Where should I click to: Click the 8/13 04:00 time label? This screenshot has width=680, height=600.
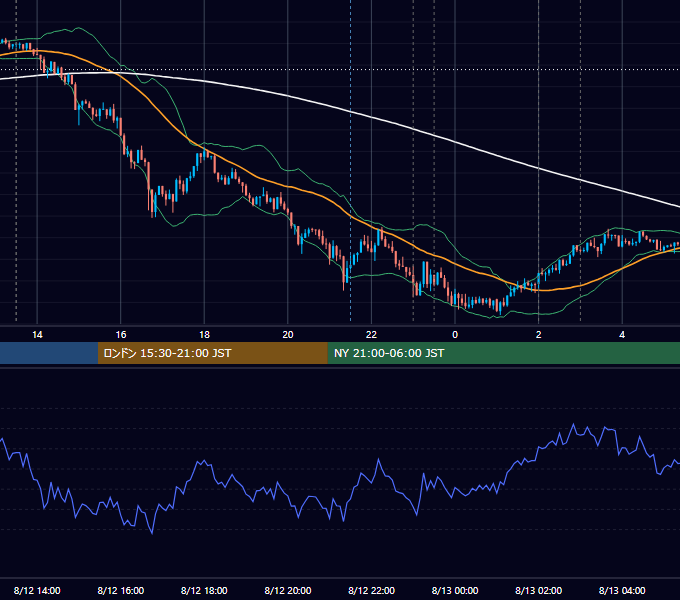(x=622, y=590)
